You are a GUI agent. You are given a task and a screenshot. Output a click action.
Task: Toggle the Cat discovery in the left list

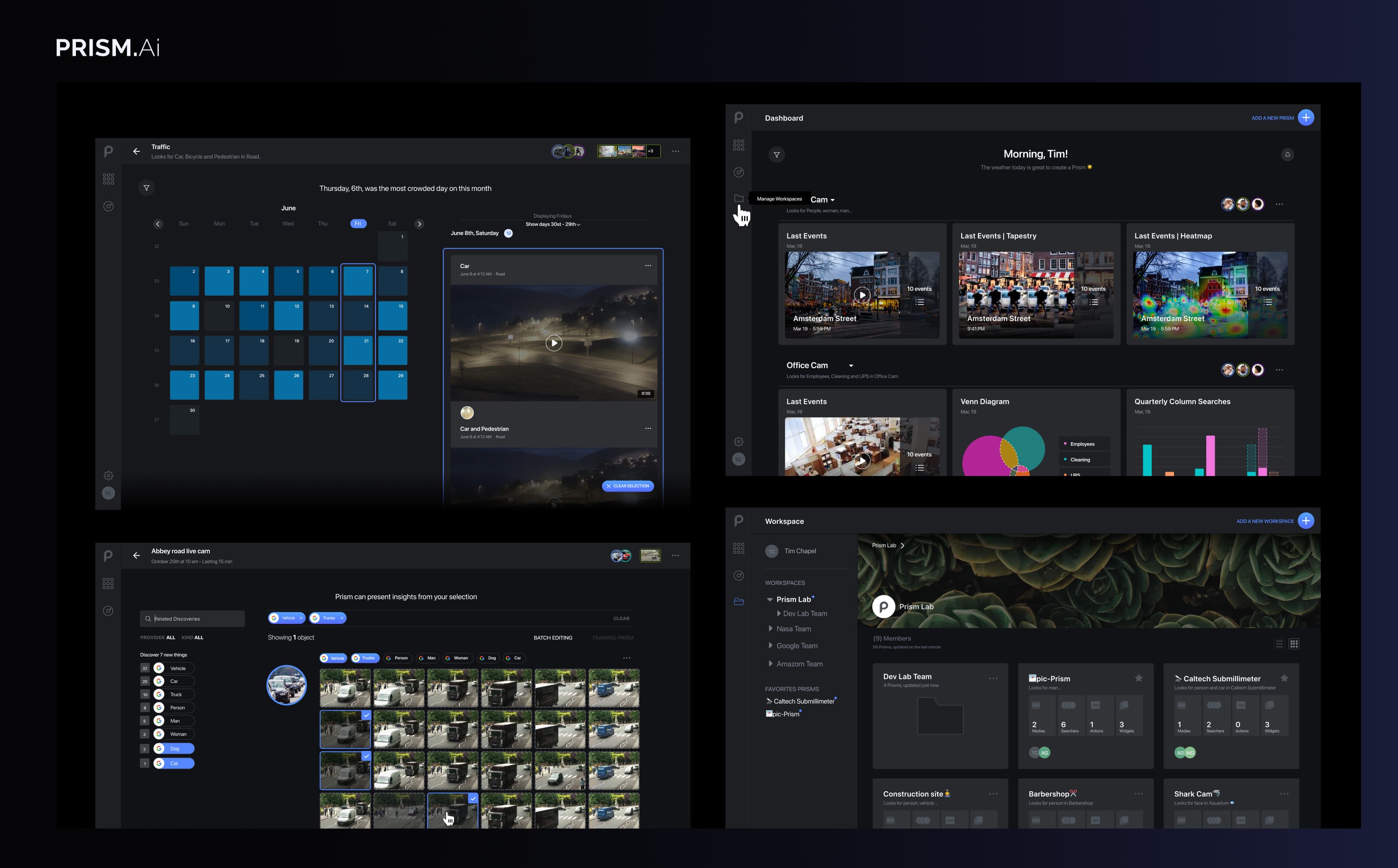coord(173,763)
